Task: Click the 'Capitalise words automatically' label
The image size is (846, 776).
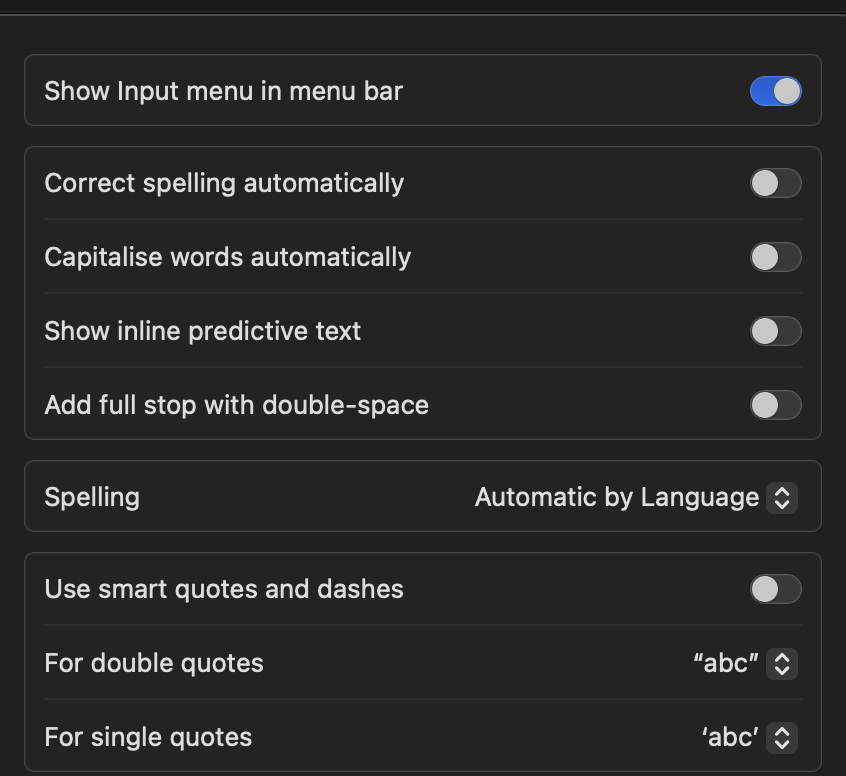Action: coord(228,257)
